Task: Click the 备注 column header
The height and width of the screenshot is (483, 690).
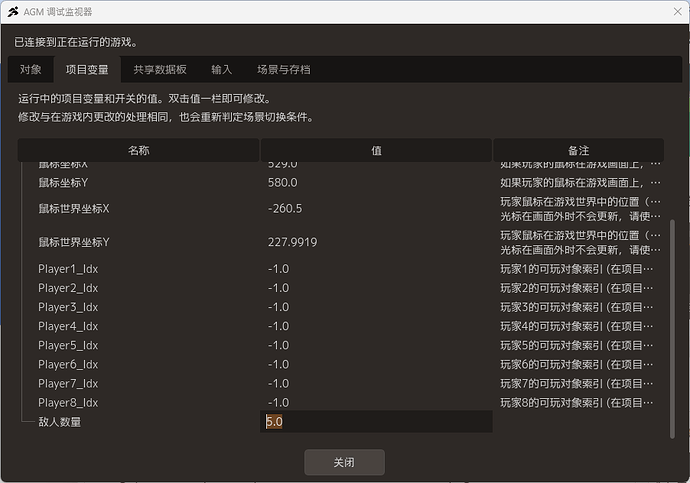Action: coord(578,150)
